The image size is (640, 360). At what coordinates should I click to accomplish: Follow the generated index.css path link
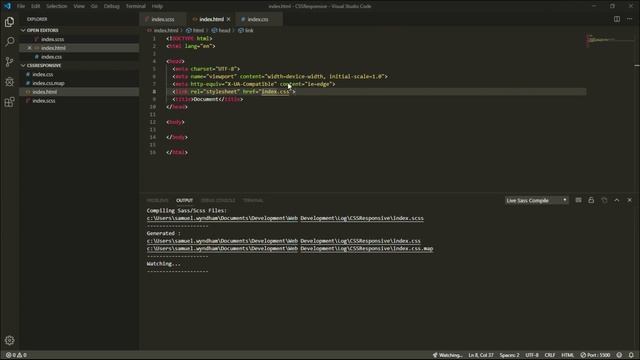[x=283, y=241]
